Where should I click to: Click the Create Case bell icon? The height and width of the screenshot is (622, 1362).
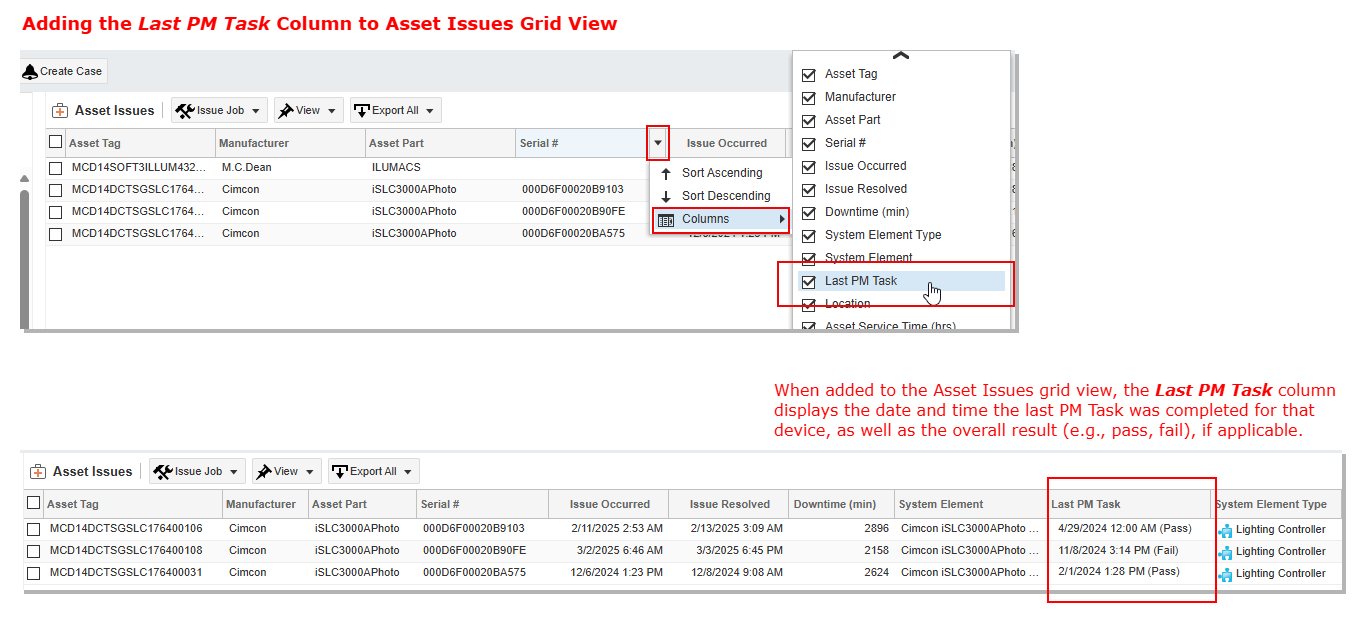(30, 72)
